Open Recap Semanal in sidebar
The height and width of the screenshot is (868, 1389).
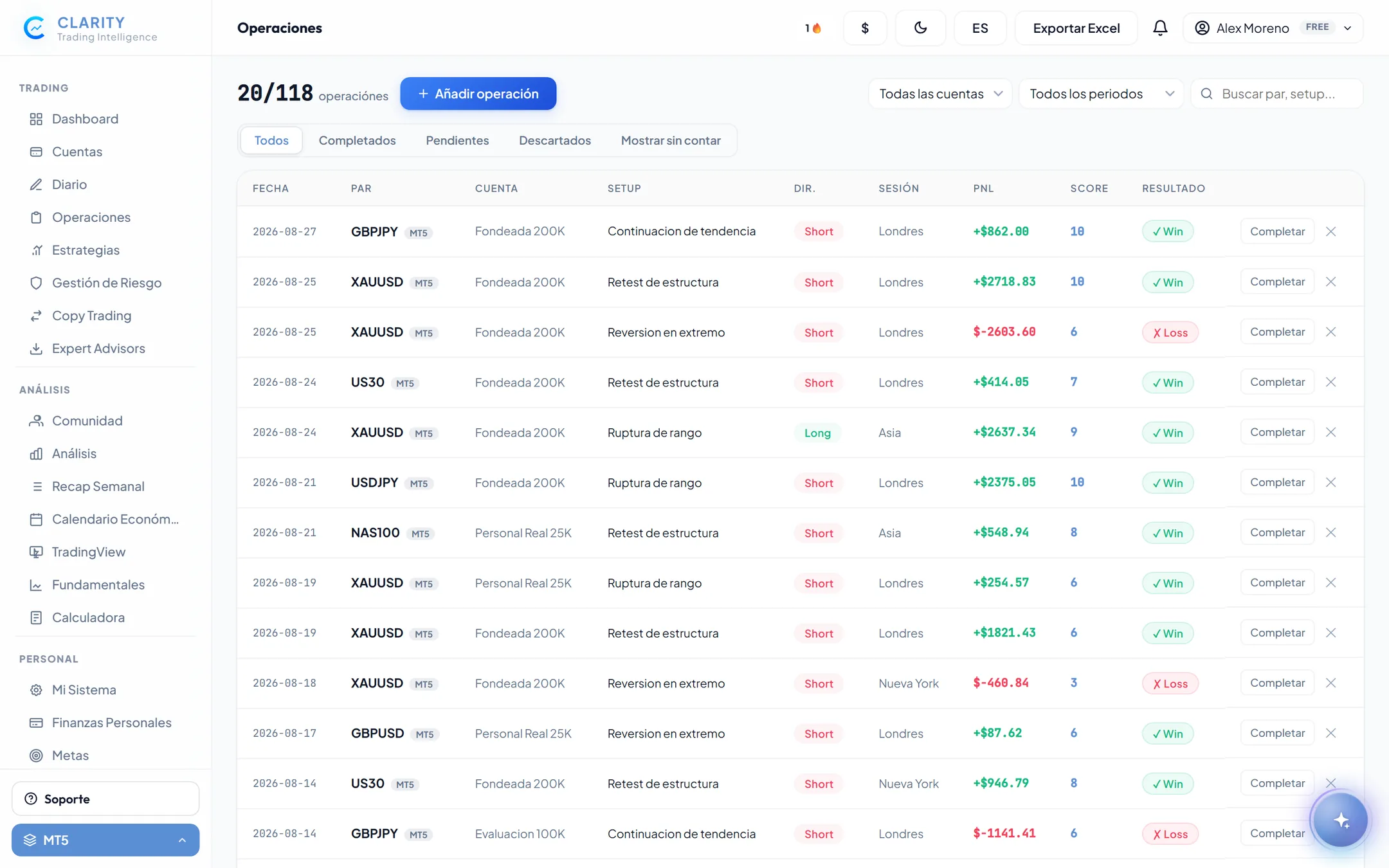[x=98, y=486]
